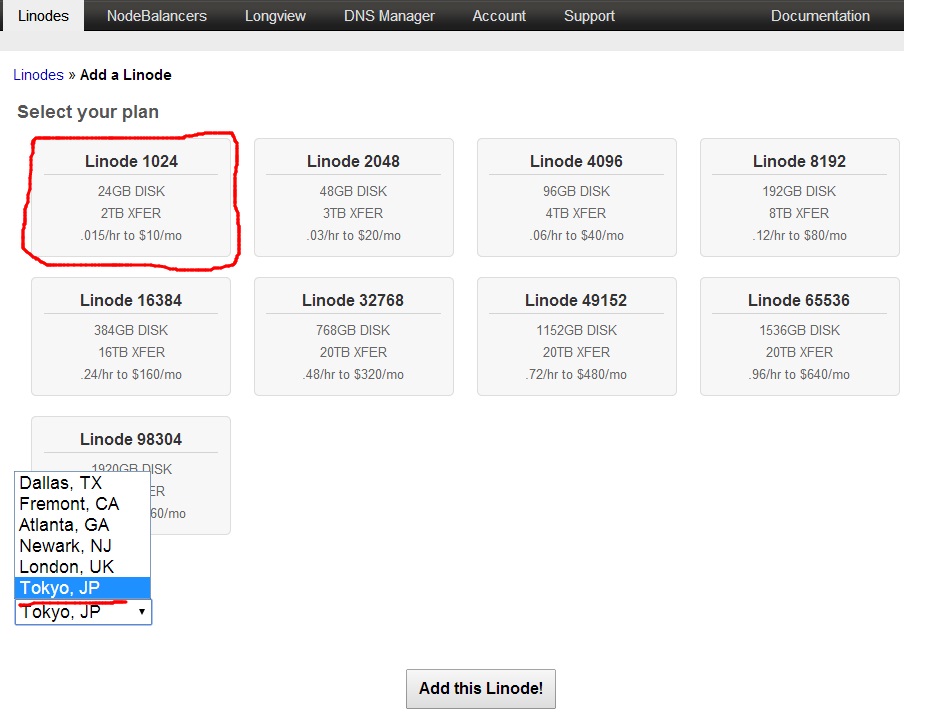This screenshot has height=722, width=936.
Task: Switch to NodeBalancers tab
Action: pyautogui.click(x=156, y=16)
